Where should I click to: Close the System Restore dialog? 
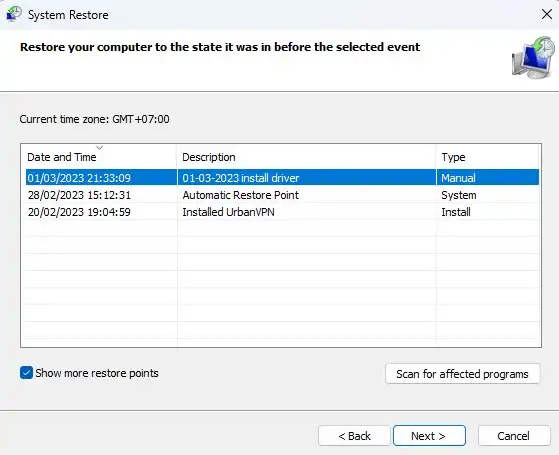pyautogui.click(x=547, y=14)
